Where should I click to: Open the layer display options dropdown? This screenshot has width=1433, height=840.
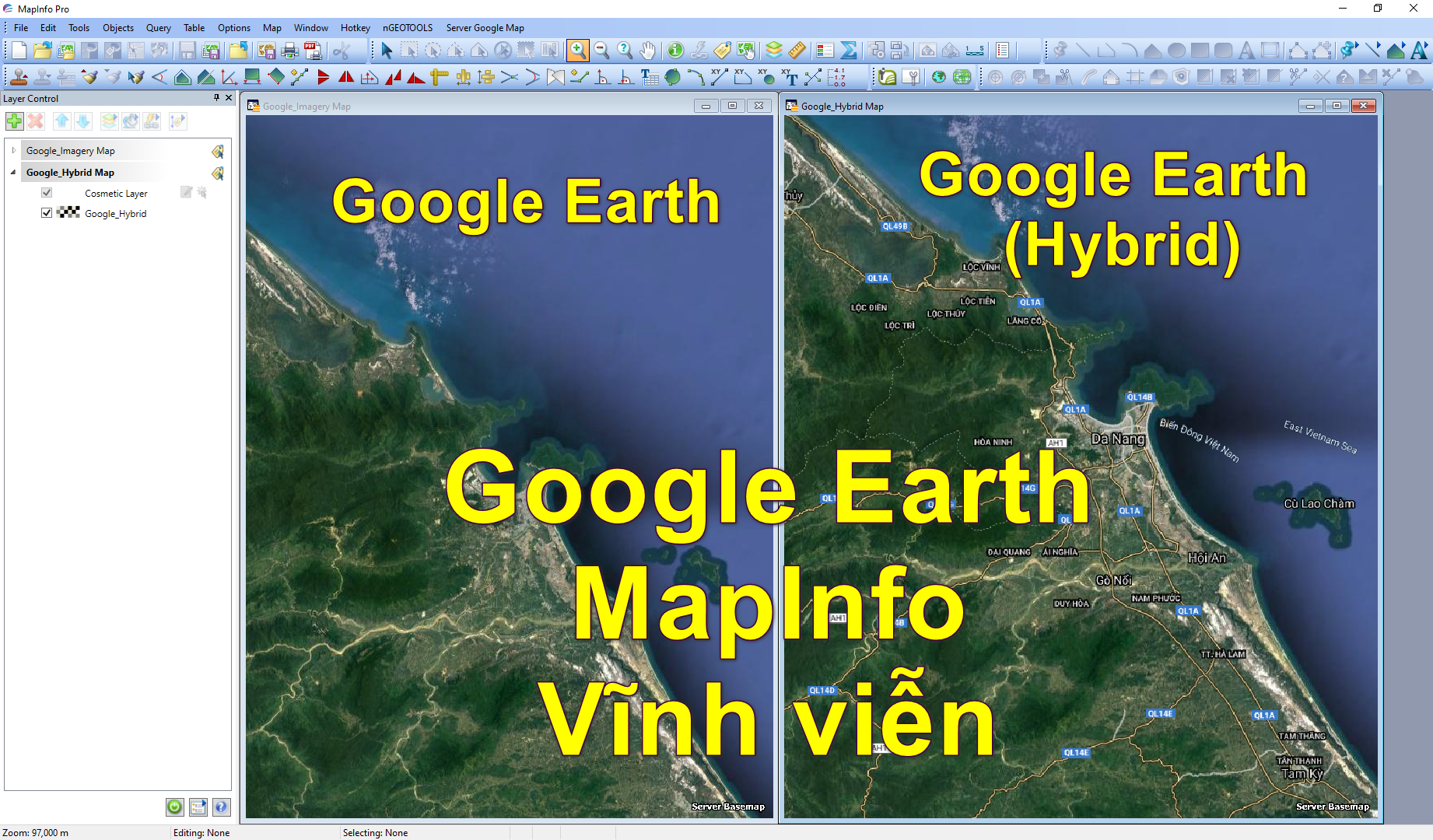click(109, 121)
